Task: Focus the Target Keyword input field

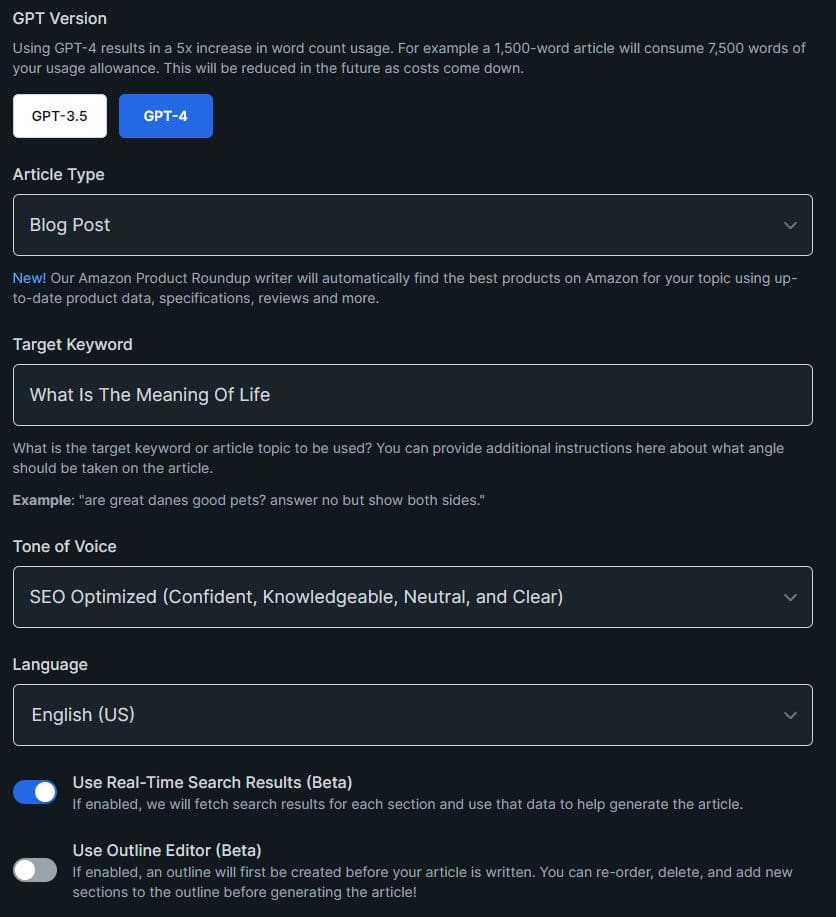Action: 412,395
